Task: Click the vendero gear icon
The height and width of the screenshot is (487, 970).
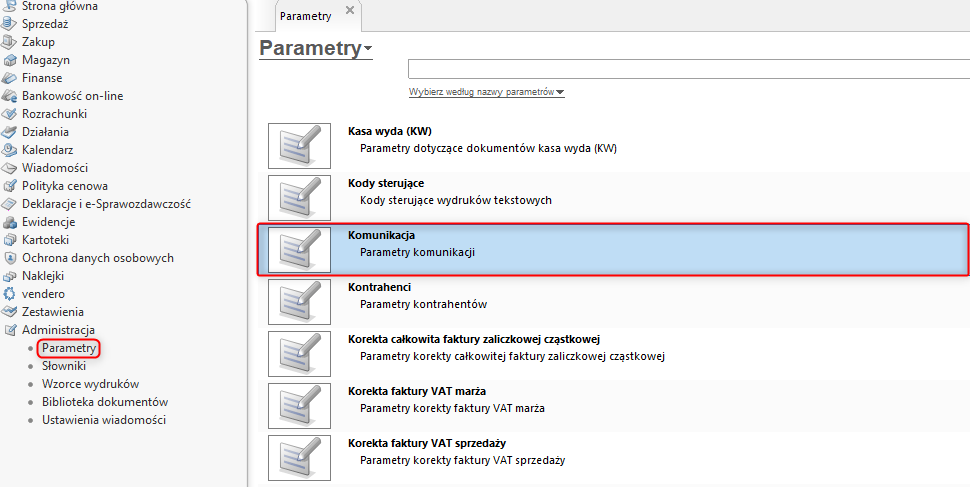Action: 11,294
